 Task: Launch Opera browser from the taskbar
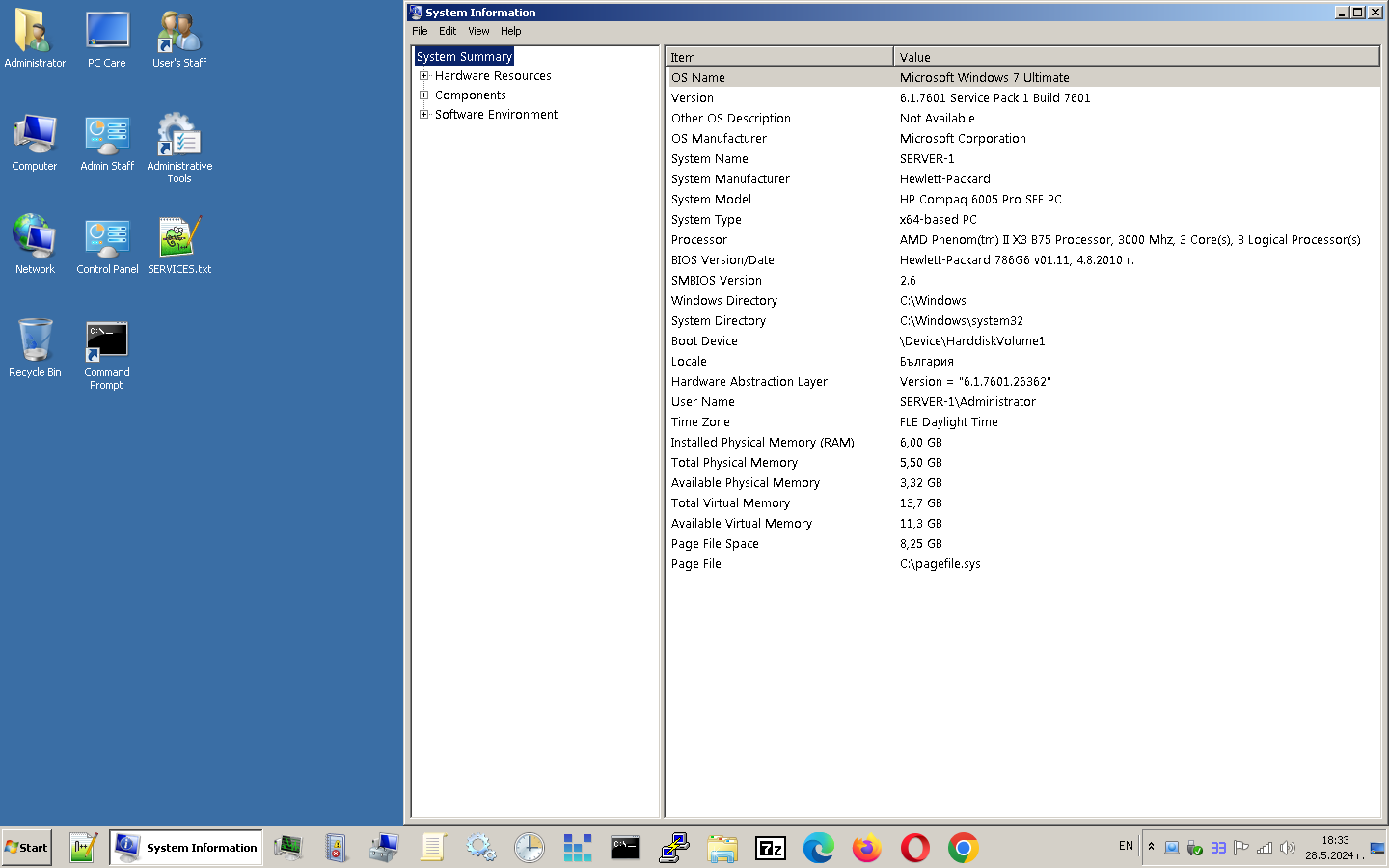914,848
